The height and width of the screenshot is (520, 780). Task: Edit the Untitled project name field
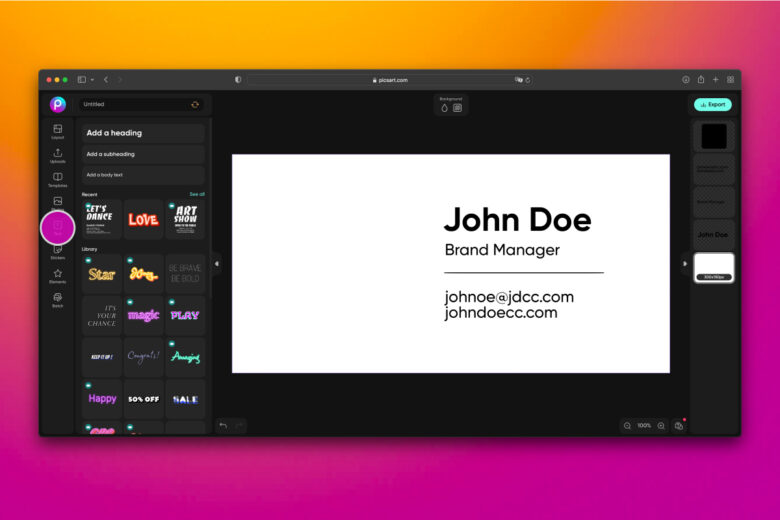(x=134, y=104)
